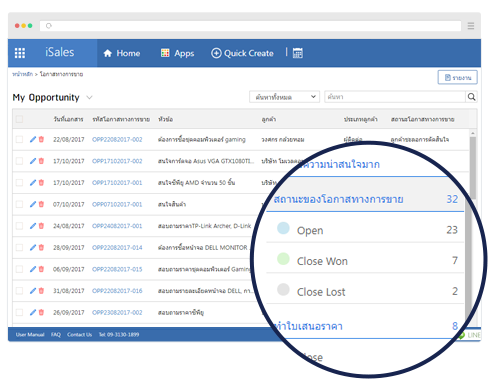
Task: Open the browser hamburger menu icon
Action: point(471,26)
